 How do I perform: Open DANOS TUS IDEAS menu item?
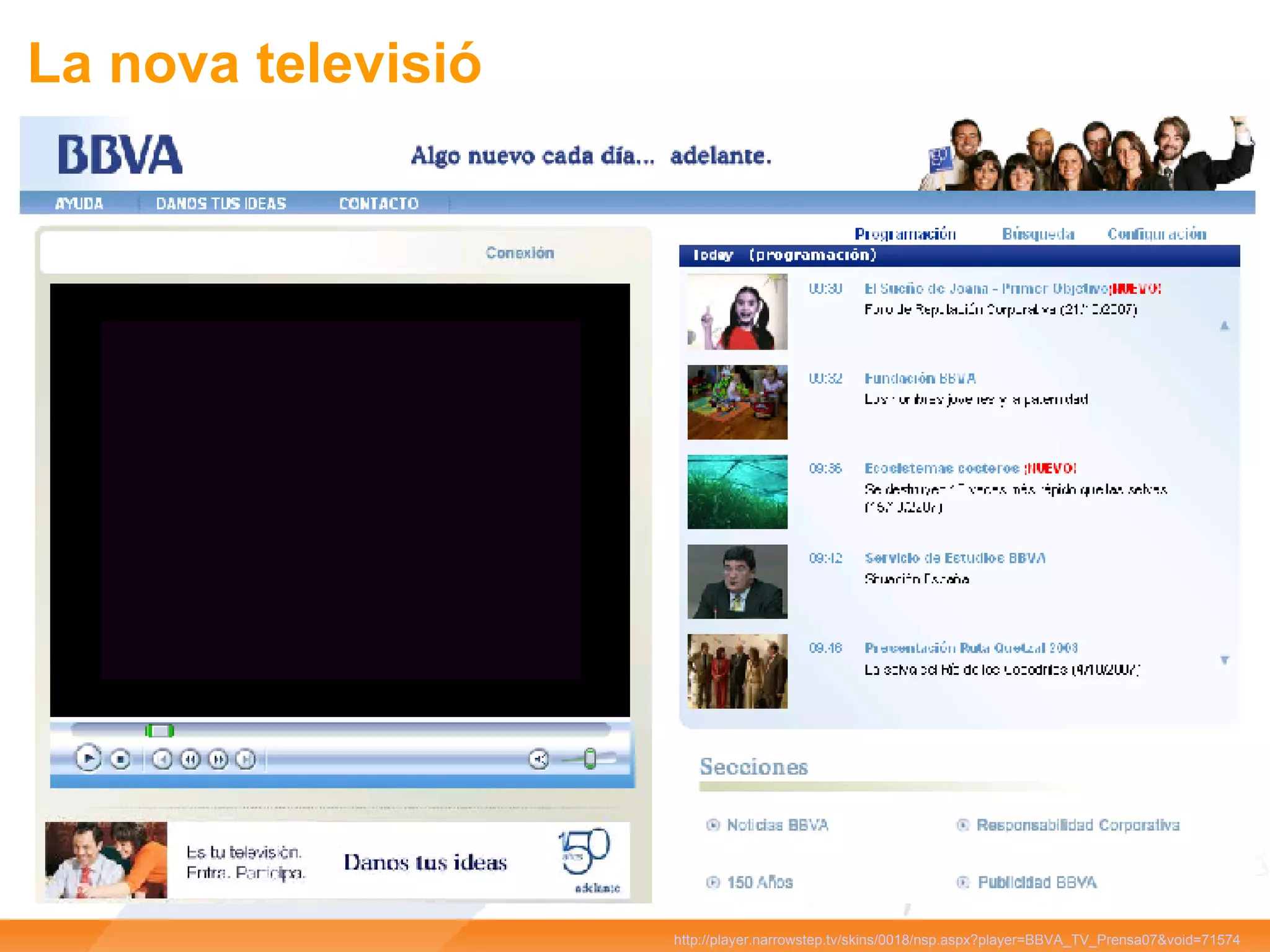coord(221,203)
